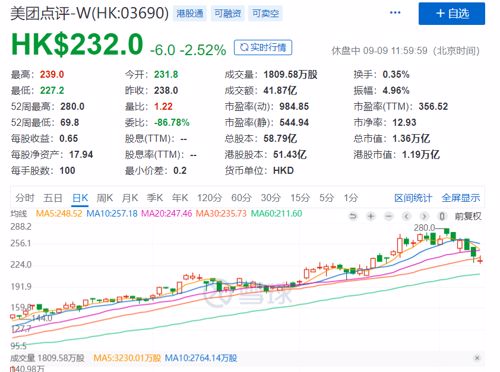Open the three-dots more options menu

pyautogui.click(x=395, y=13)
